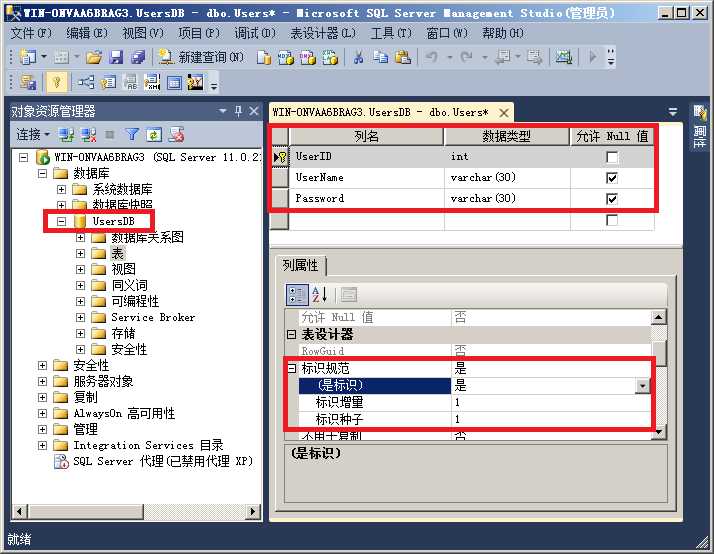Save the table with the floppy disk icon
Image resolution: width=714 pixels, height=554 pixels.
coord(116,57)
